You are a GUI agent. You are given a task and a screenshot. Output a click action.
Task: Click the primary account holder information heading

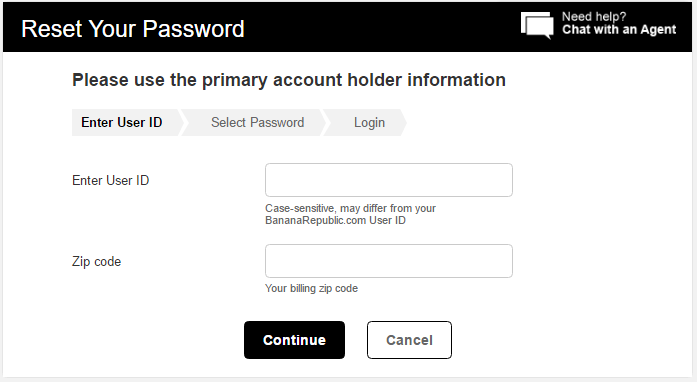[x=289, y=80]
